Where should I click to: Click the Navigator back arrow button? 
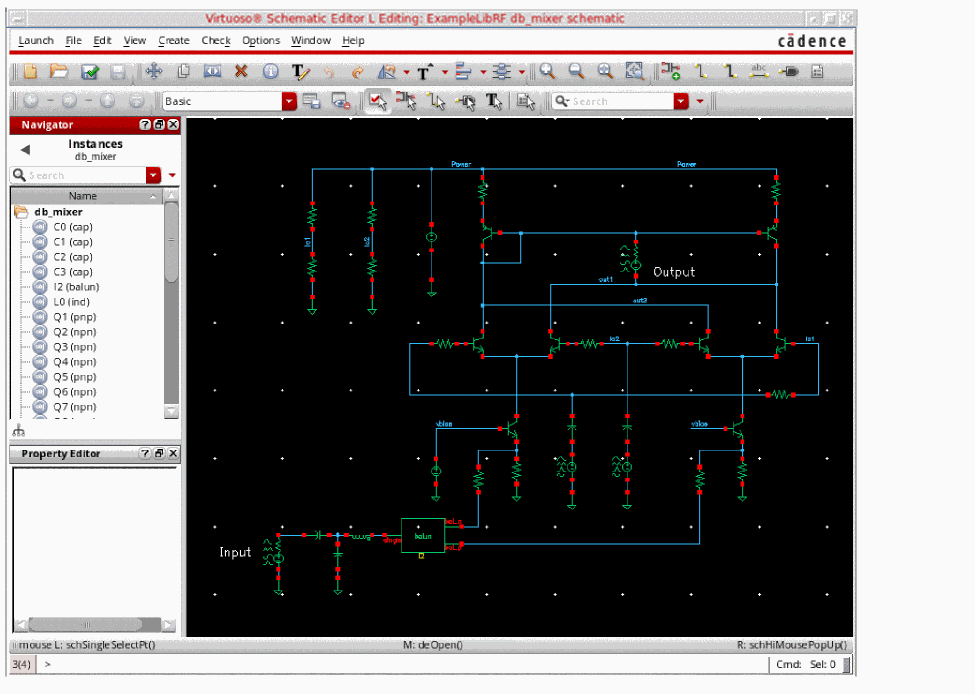26,150
